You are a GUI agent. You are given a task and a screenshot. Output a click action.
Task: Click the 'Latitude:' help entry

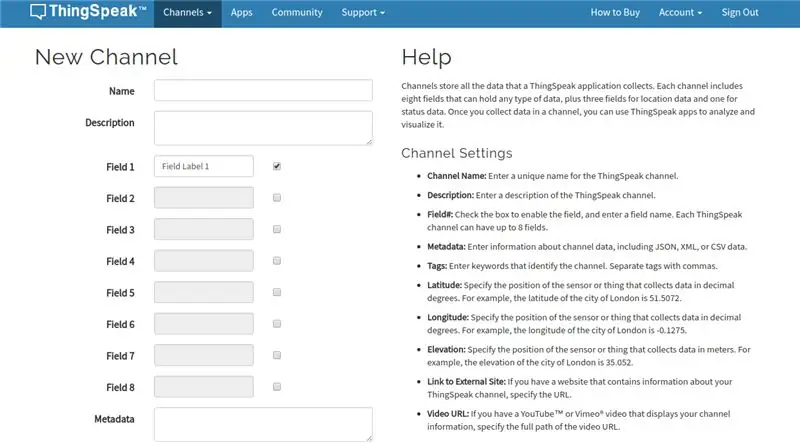(581, 291)
